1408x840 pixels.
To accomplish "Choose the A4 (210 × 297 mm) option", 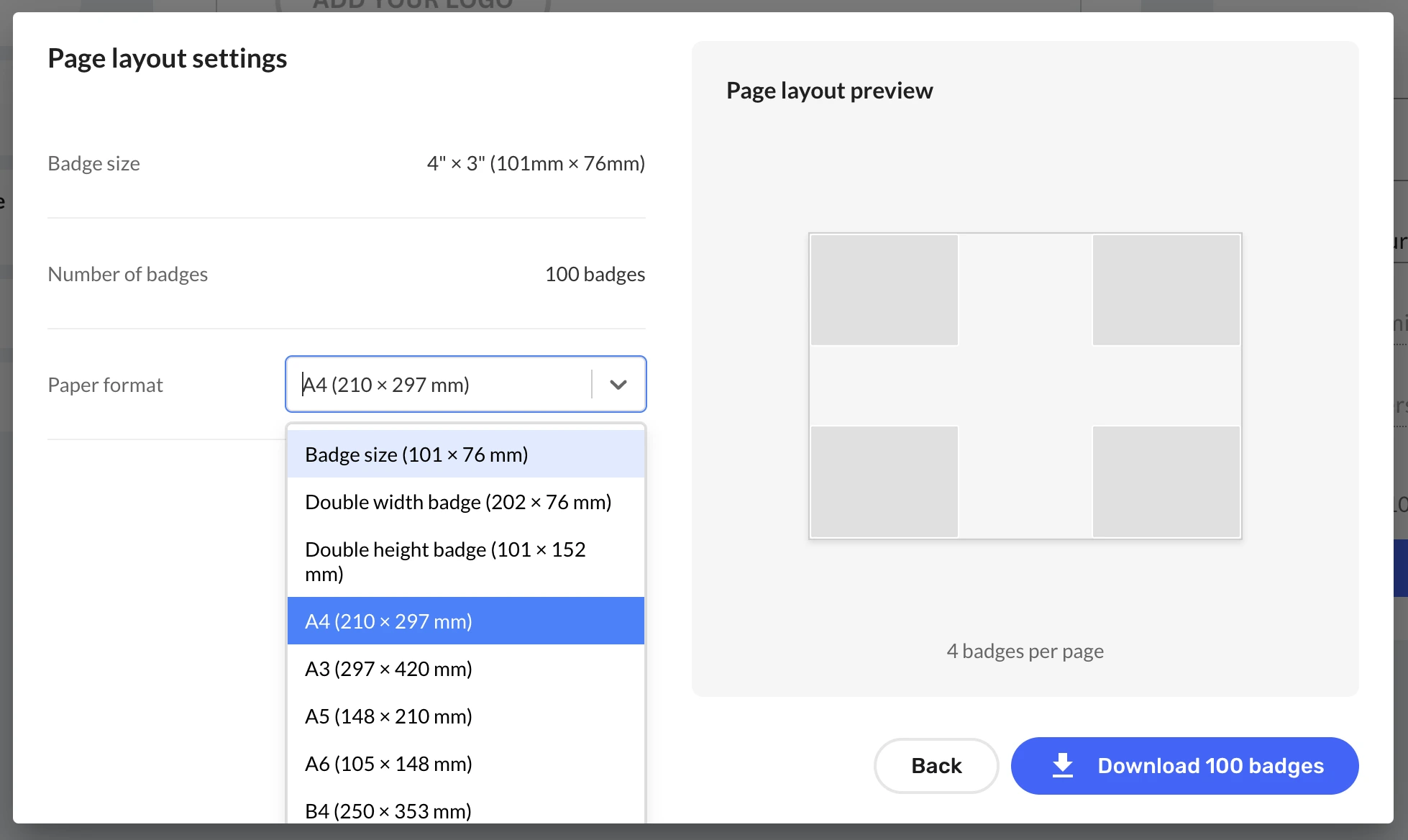I will pos(388,620).
